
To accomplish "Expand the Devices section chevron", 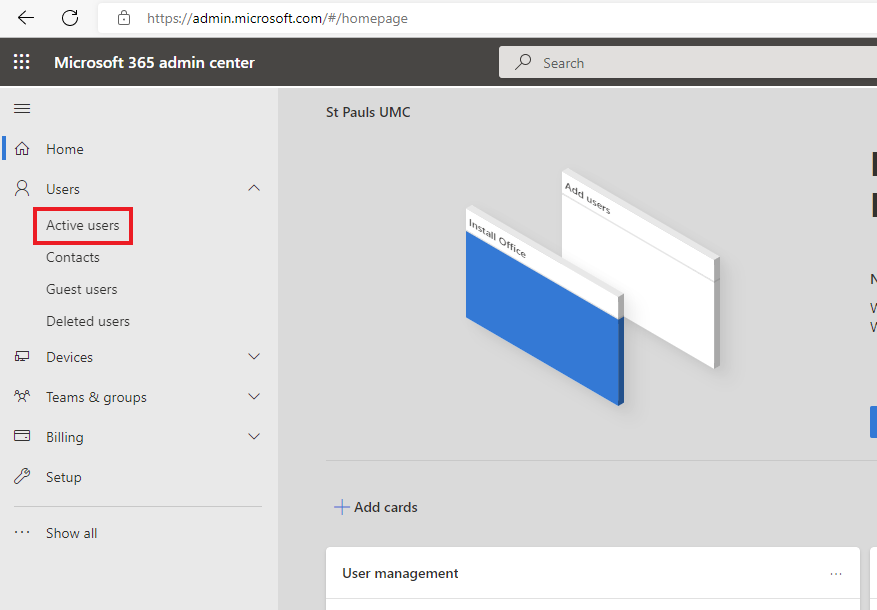I will [x=254, y=357].
